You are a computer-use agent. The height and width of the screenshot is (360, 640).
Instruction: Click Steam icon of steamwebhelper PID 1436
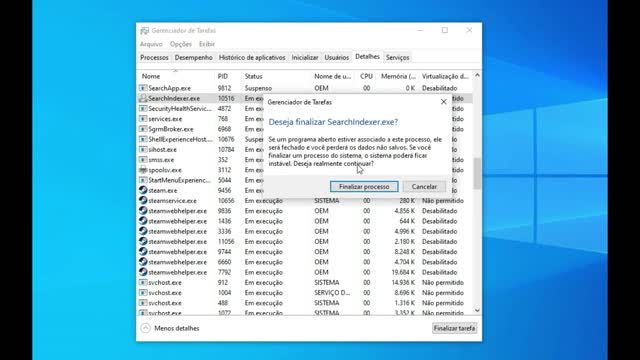[x=143, y=220]
